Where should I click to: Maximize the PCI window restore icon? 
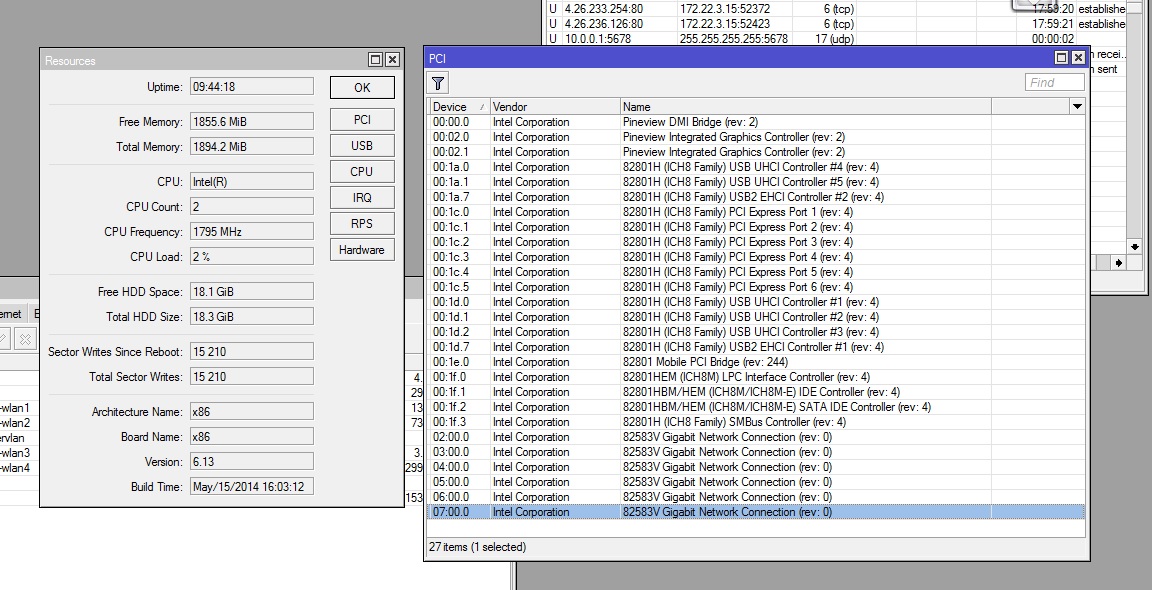1062,57
